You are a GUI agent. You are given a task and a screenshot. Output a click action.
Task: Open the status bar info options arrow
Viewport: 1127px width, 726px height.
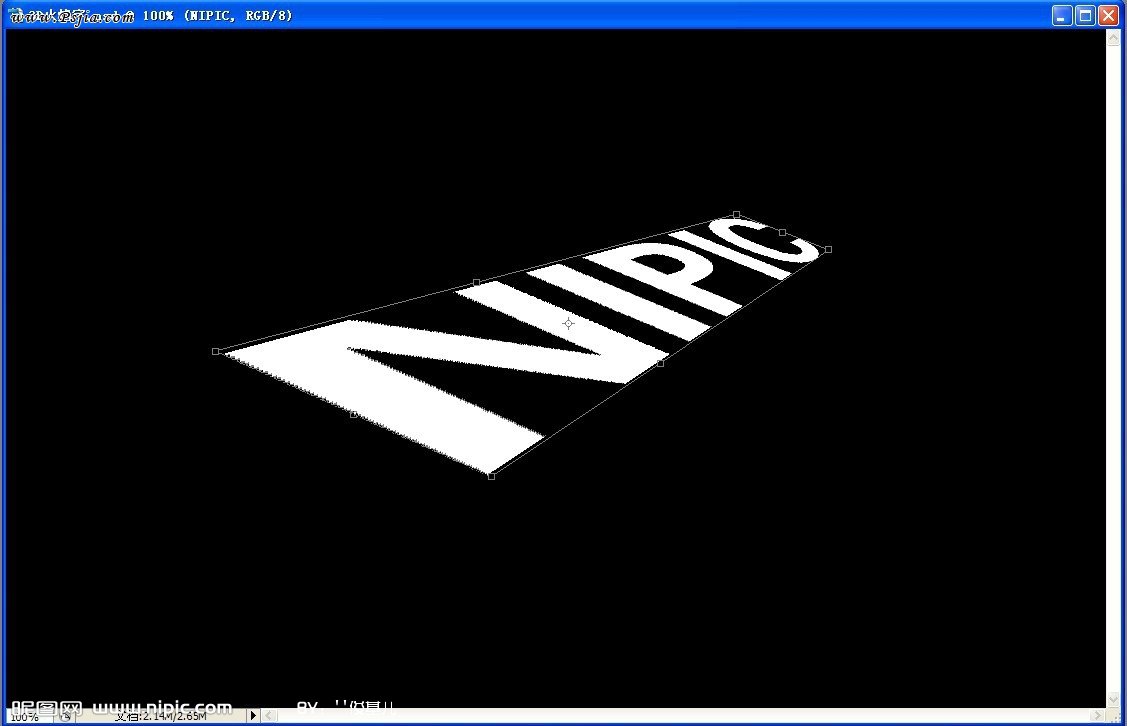pyautogui.click(x=253, y=716)
